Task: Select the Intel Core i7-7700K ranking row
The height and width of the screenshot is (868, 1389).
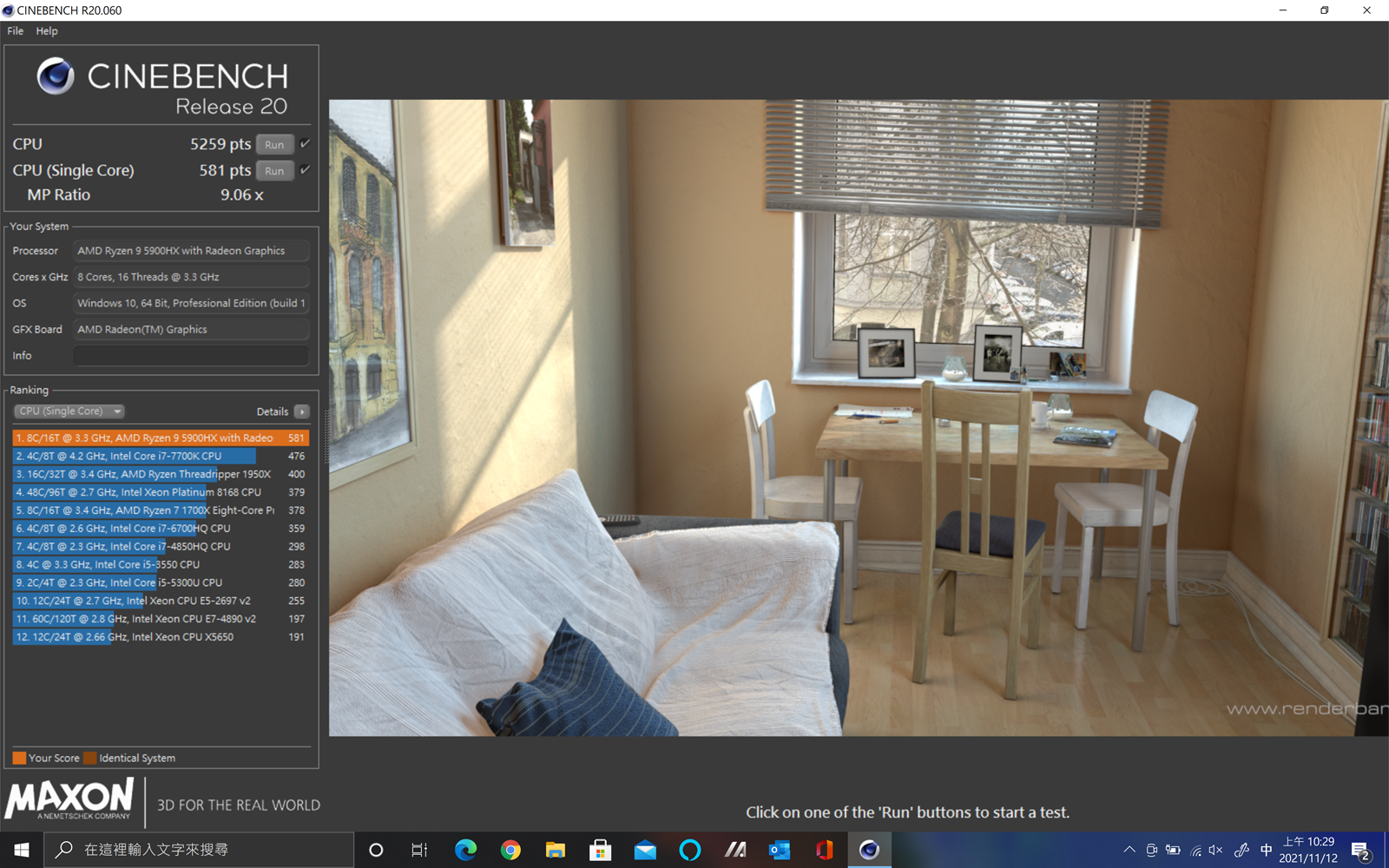Action: tap(161, 457)
